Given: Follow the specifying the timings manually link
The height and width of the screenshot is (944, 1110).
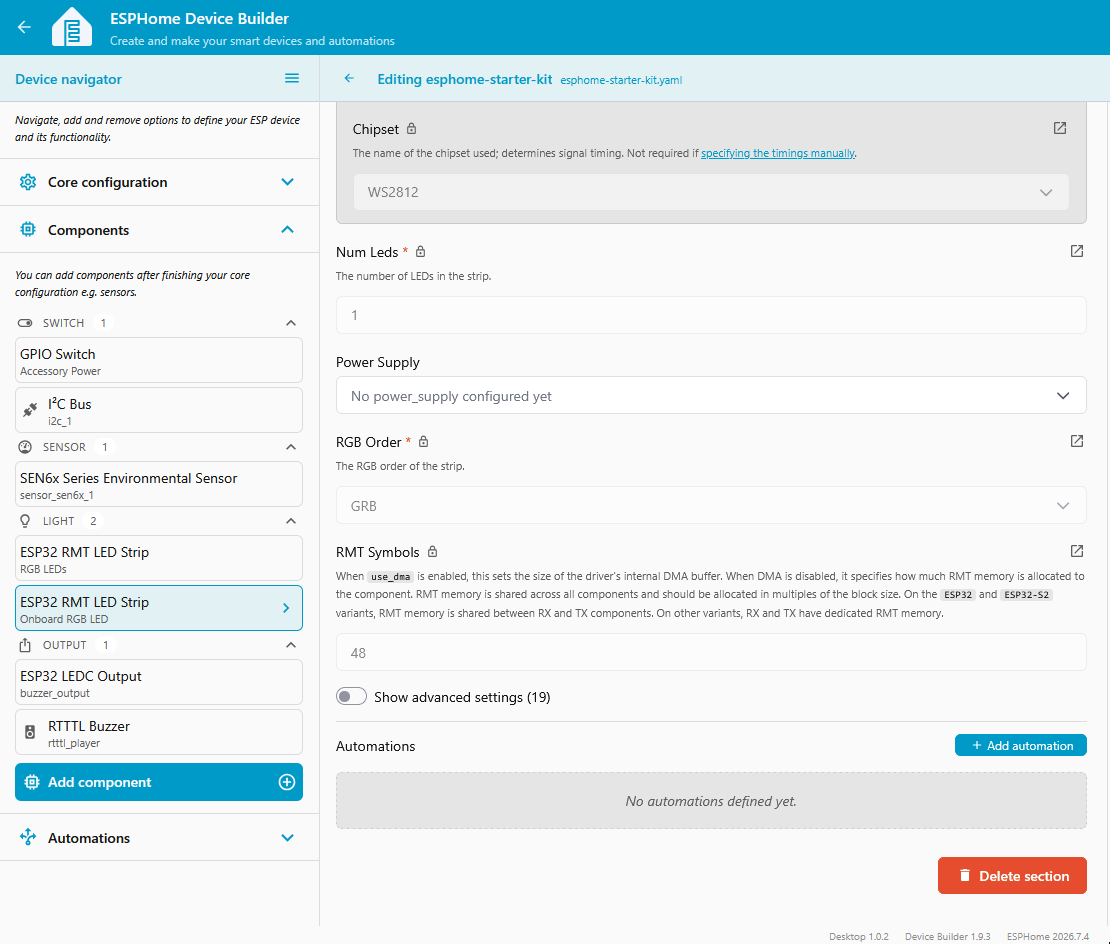Looking at the screenshot, I should (x=778, y=153).
